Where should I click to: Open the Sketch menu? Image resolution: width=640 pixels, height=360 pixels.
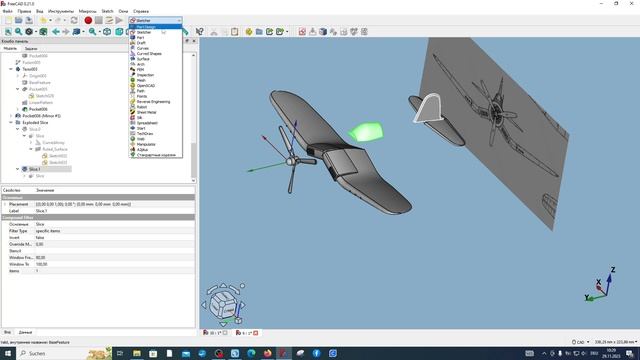107,11
